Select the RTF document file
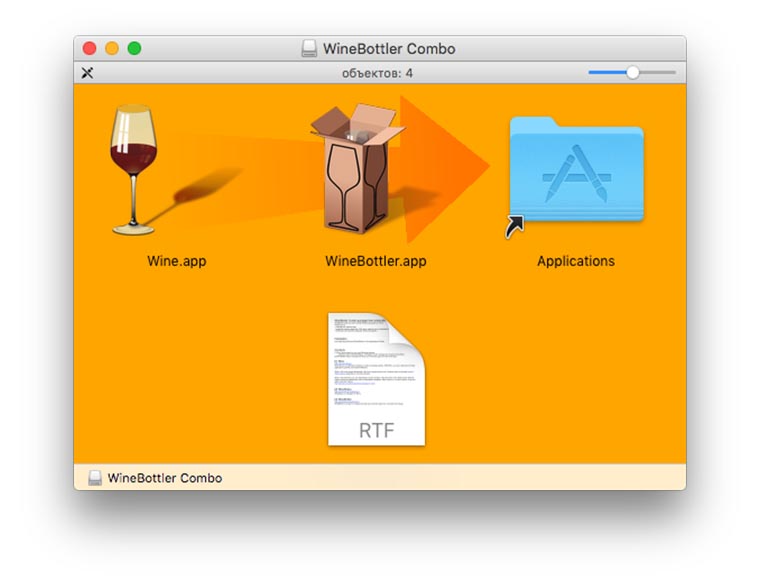 click(x=376, y=379)
